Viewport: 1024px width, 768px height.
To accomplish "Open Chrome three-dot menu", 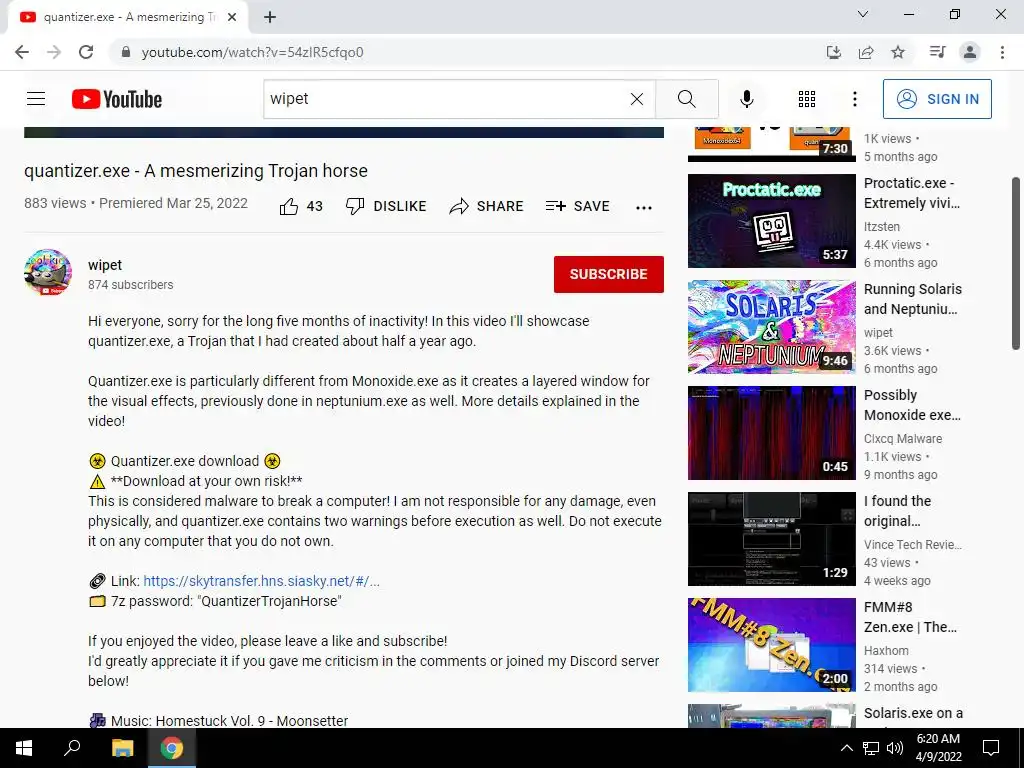I will tap(1002, 52).
